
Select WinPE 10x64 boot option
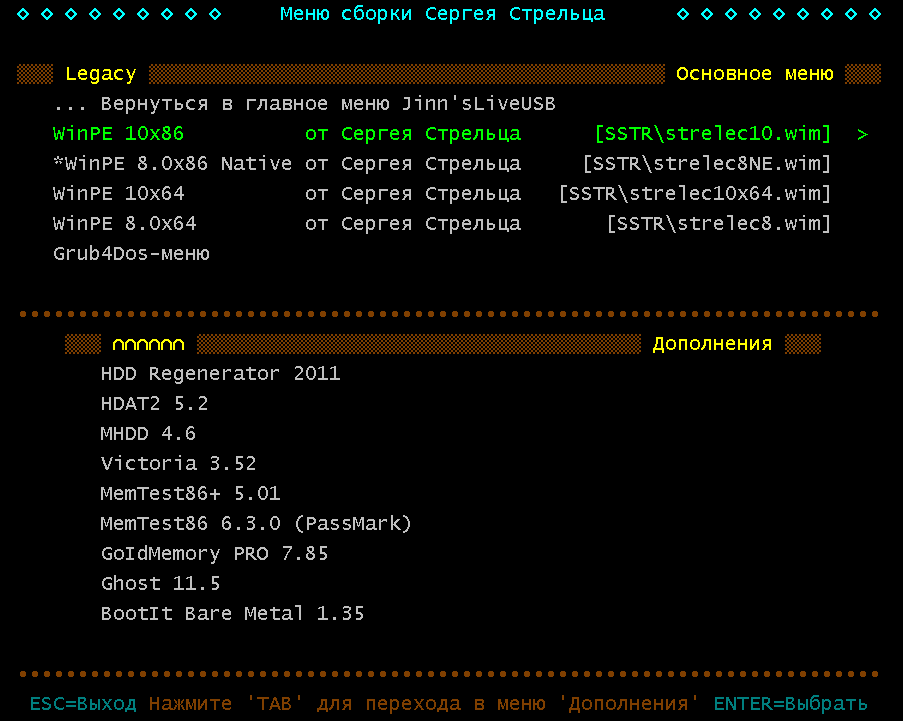(x=118, y=194)
